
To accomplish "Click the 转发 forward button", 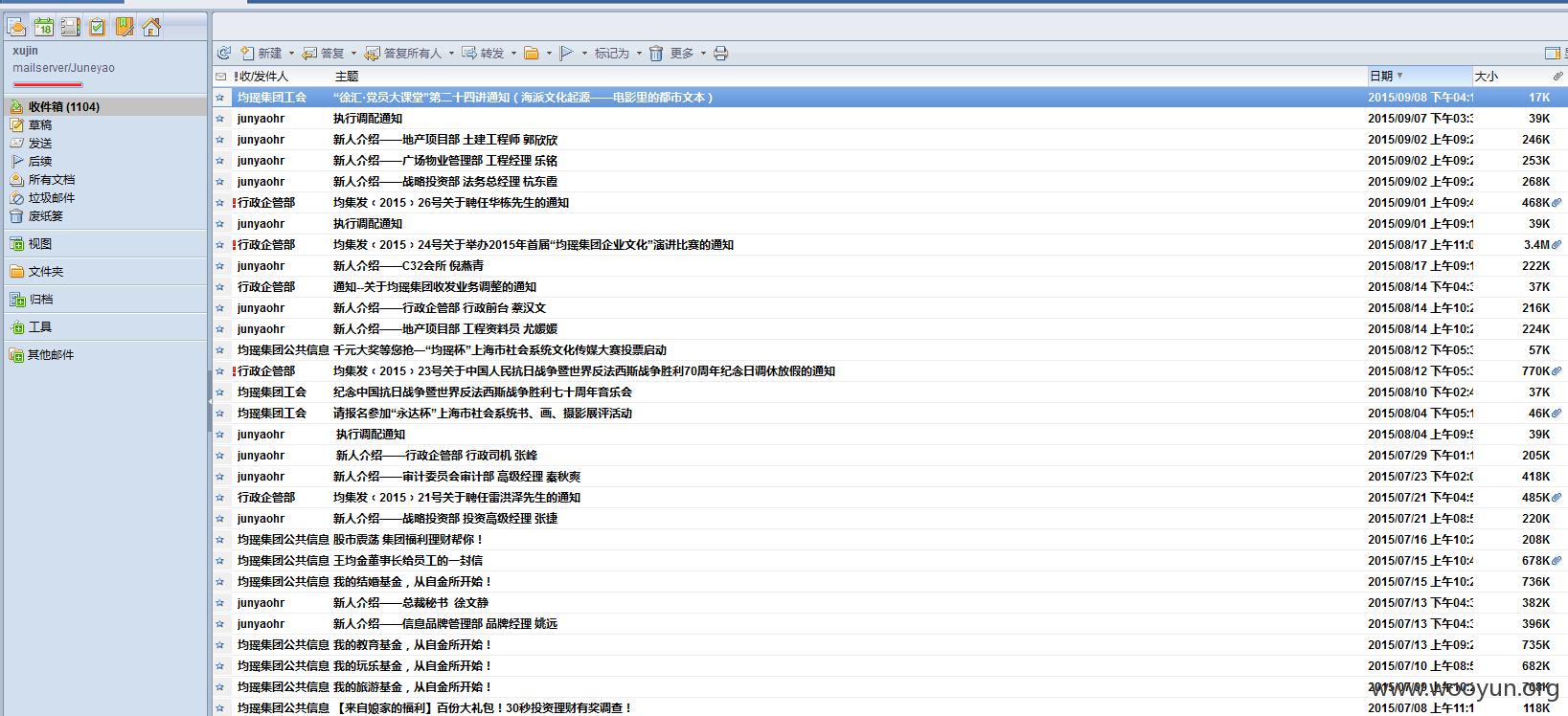I will tap(483, 54).
